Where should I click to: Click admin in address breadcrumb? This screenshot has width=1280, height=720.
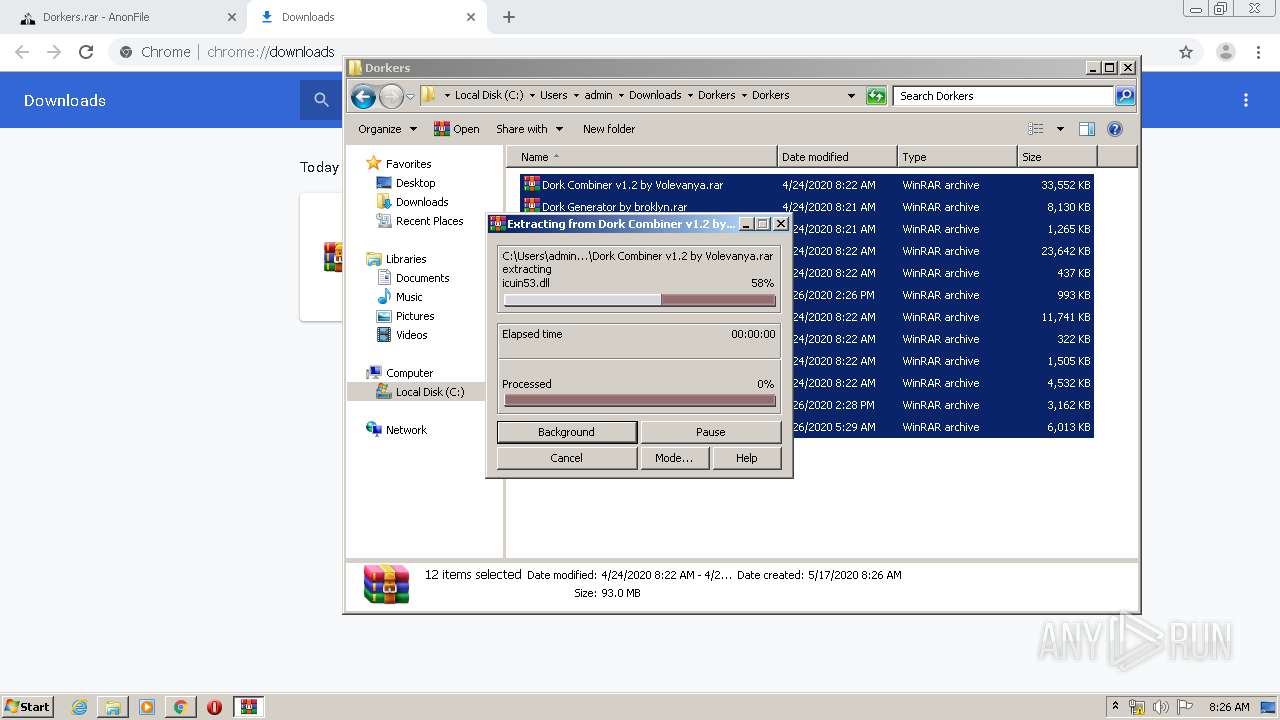point(598,96)
